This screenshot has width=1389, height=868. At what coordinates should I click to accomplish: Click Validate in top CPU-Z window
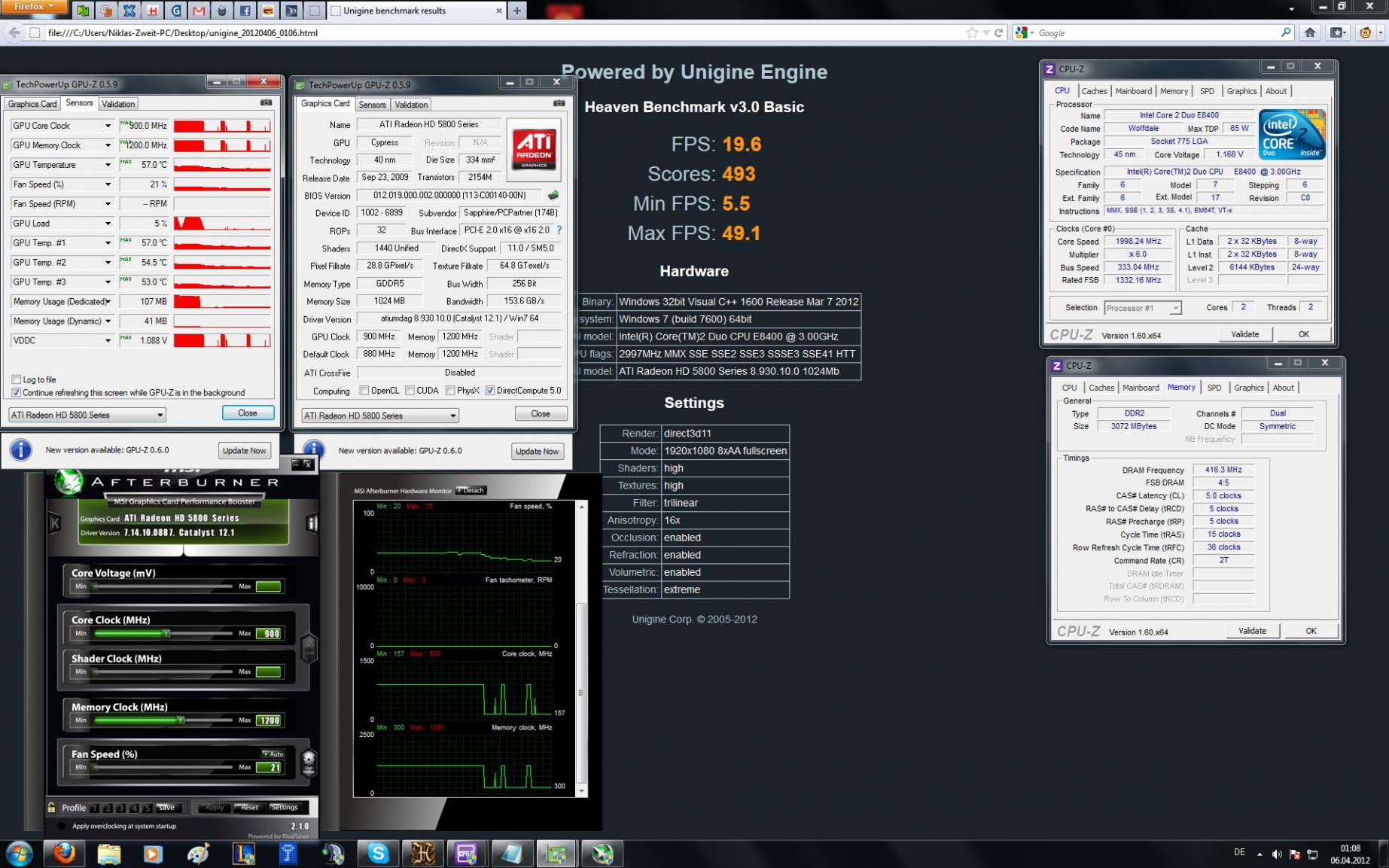point(1244,334)
